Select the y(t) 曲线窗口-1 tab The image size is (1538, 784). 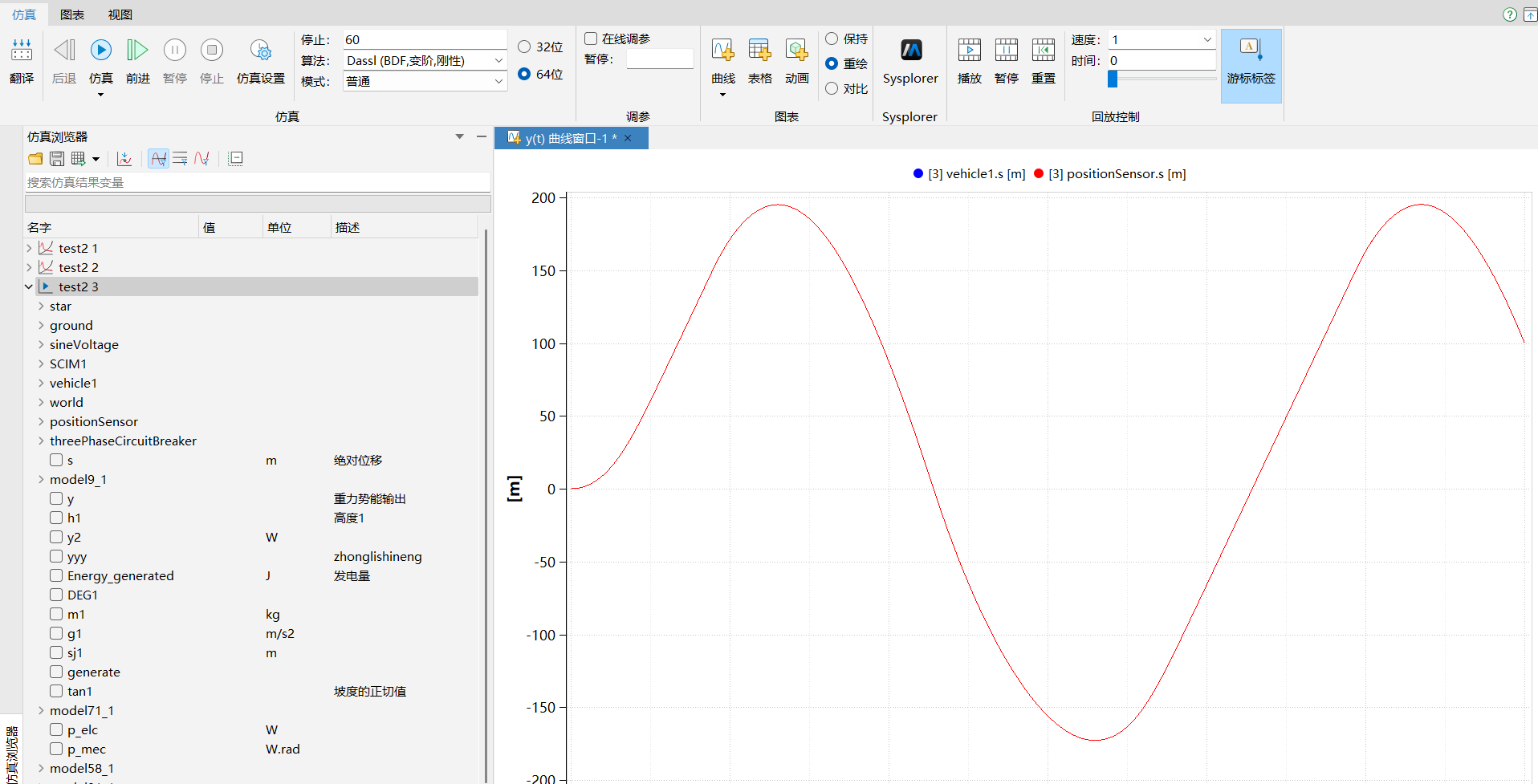click(x=571, y=138)
